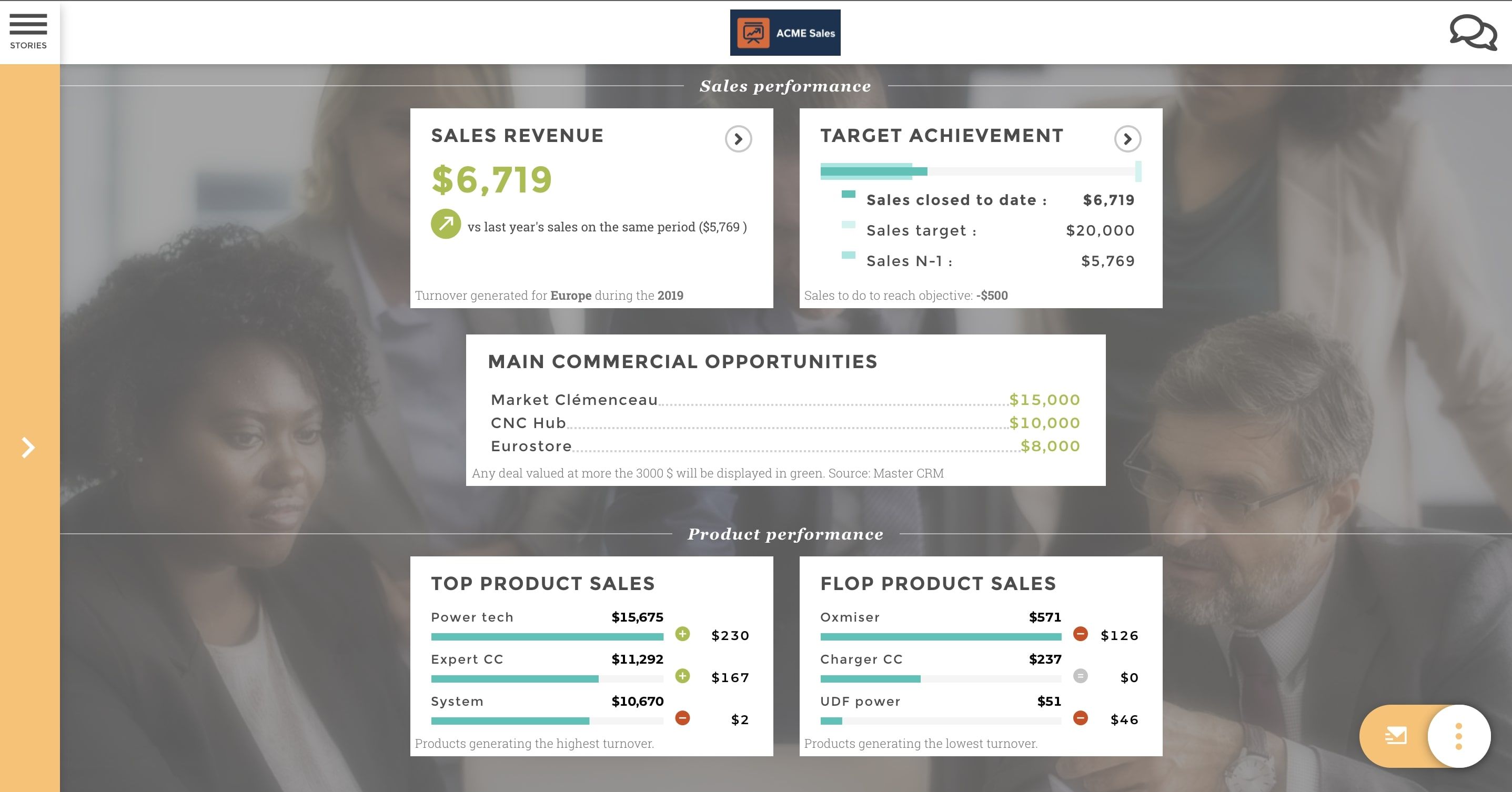Screen dimensions: 1512x792
Task: Click the ACME Sales logo
Action: tap(785, 32)
